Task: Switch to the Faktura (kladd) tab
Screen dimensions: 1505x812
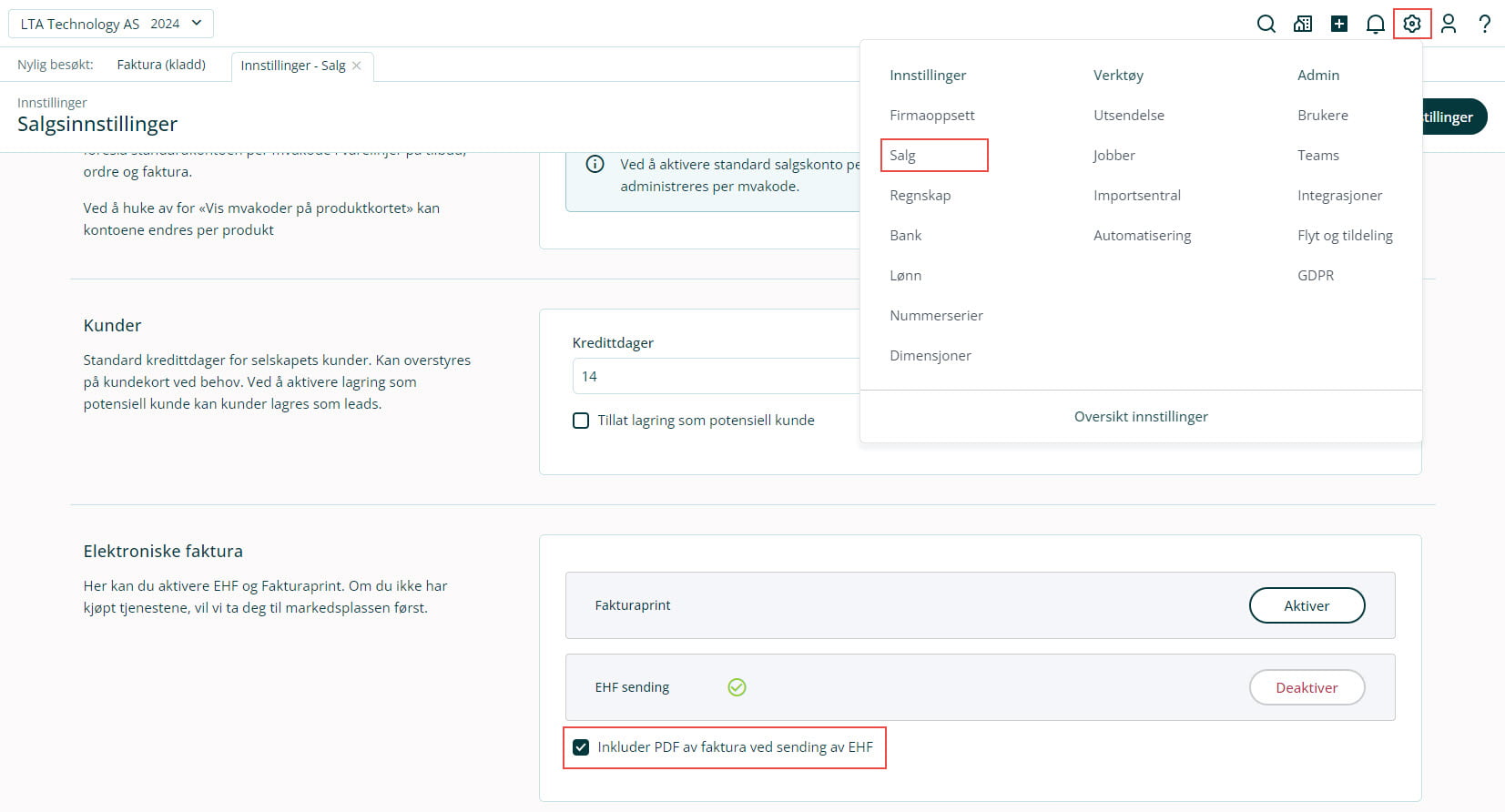Action: click(x=161, y=65)
